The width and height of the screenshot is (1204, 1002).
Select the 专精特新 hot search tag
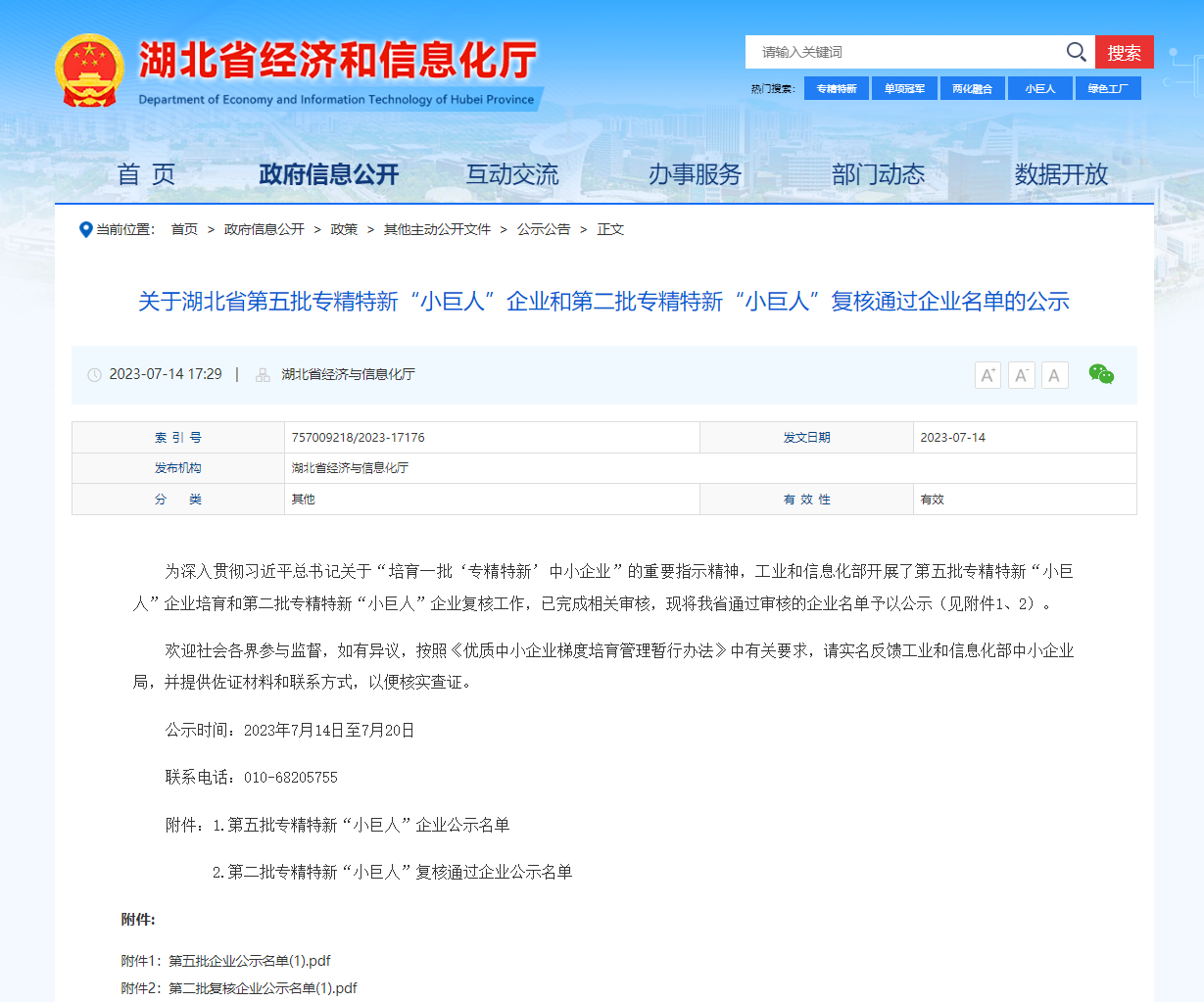837,88
